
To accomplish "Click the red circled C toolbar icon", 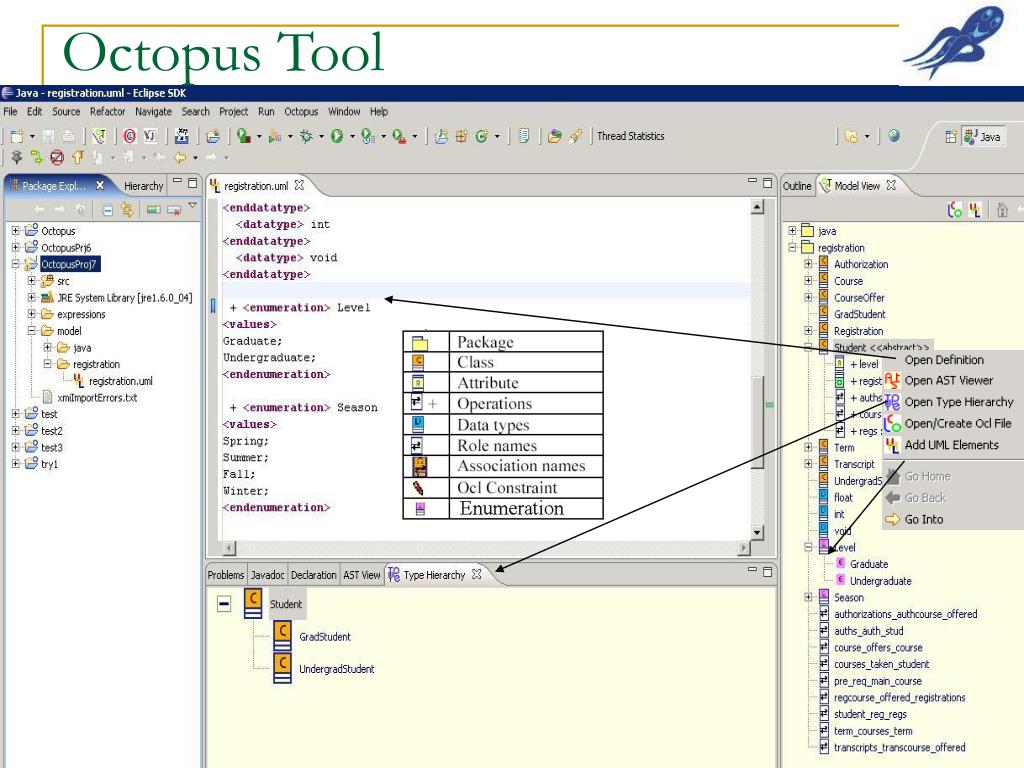I will [129, 136].
